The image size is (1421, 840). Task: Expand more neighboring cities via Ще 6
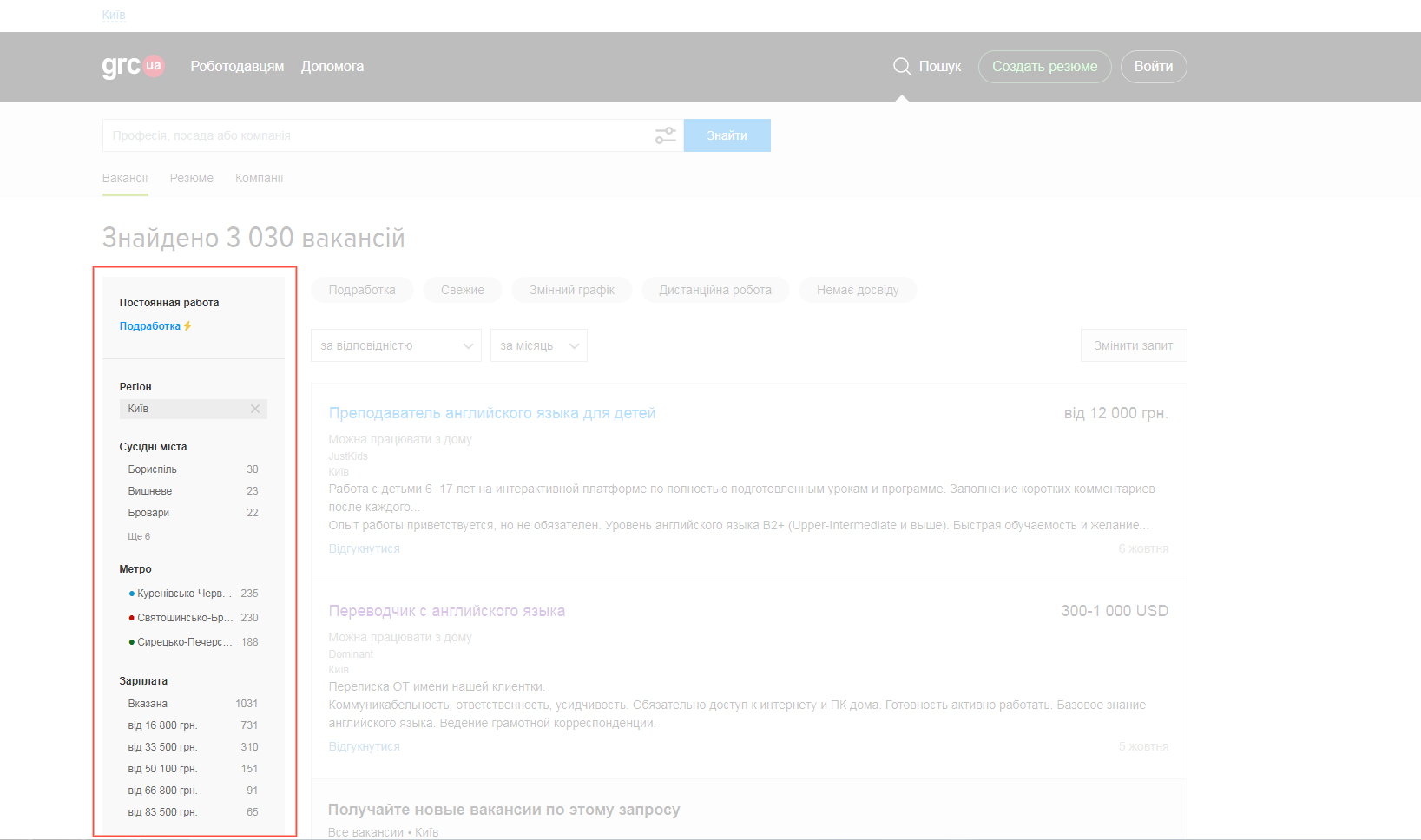pyautogui.click(x=139, y=536)
